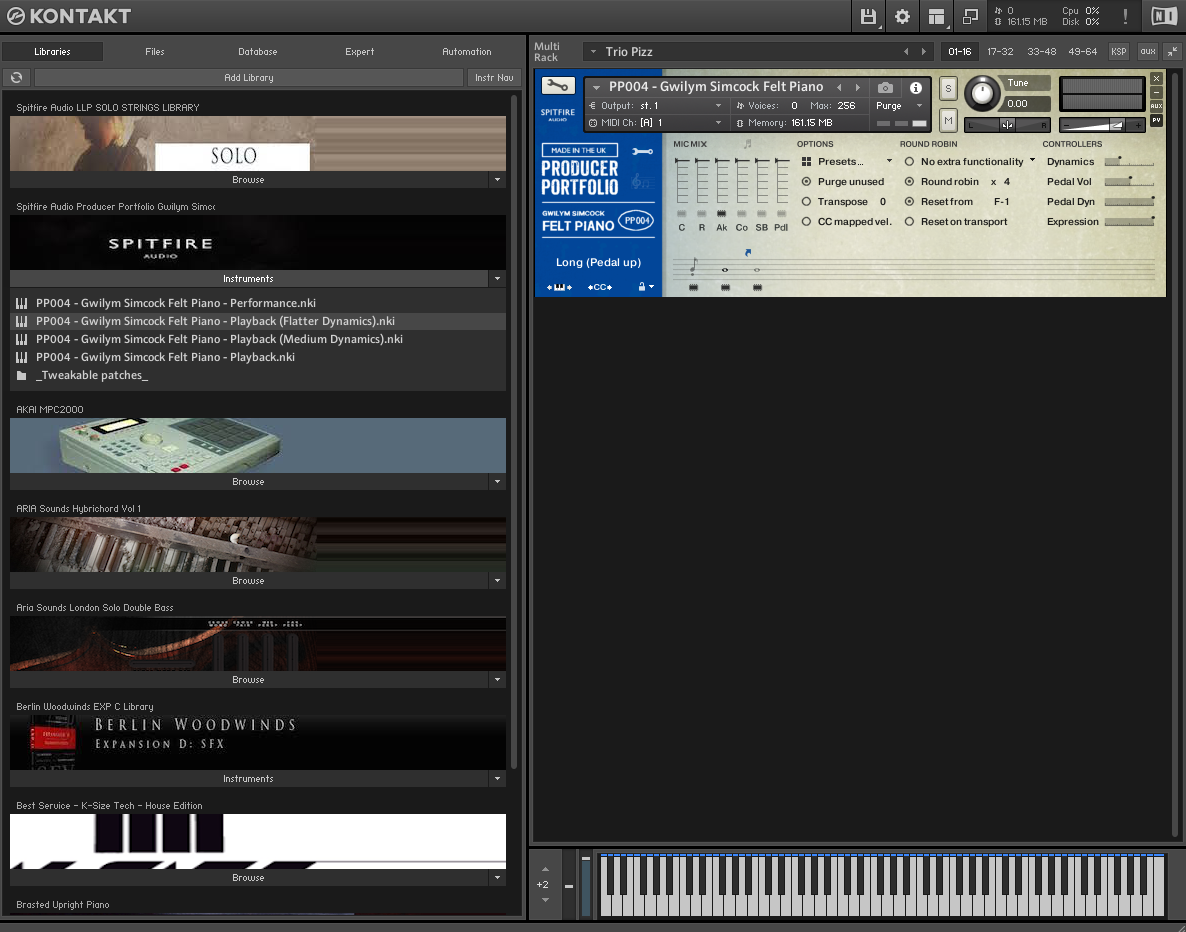Click the minimize rack headers icon
This screenshot has width=1186, height=932.
pyautogui.click(x=1172, y=51)
